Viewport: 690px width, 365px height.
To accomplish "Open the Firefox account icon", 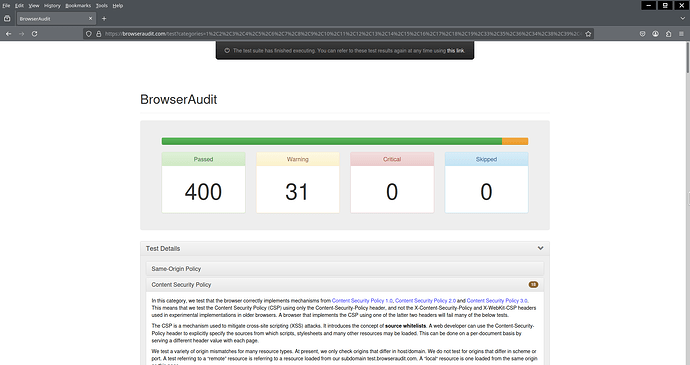I will pyautogui.click(x=655, y=34).
